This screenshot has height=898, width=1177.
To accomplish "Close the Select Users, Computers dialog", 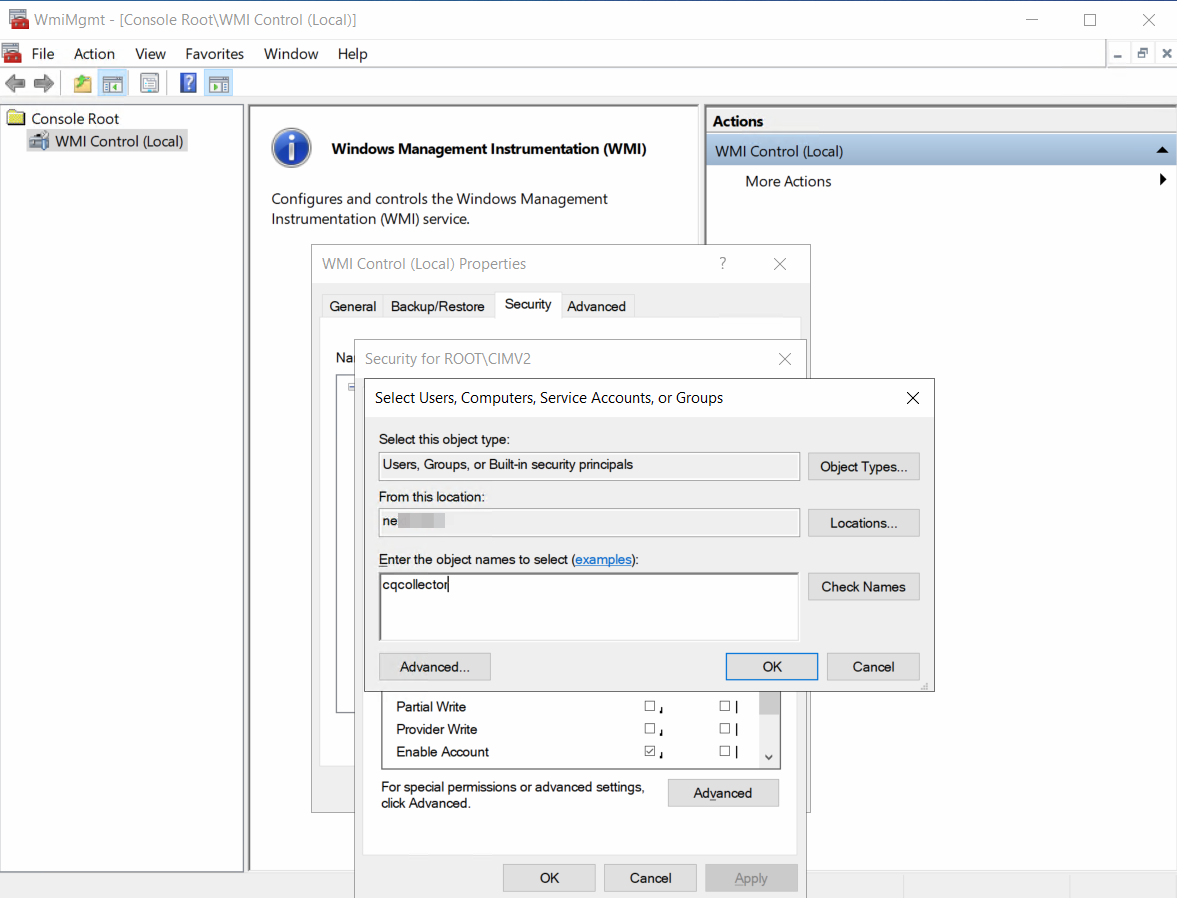I will 913,398.
